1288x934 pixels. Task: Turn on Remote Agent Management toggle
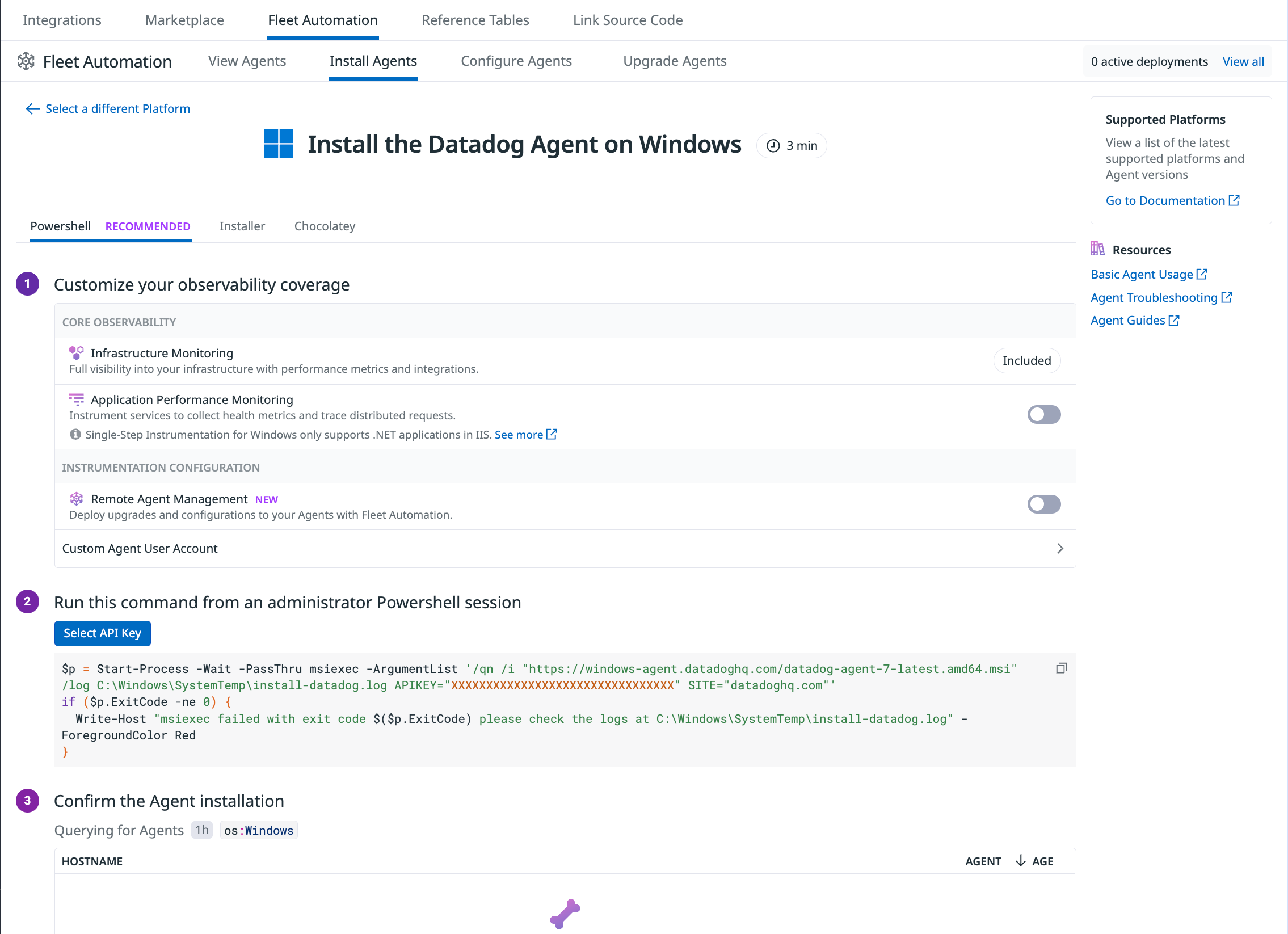pyautogui.click(x=1043, y=504)
